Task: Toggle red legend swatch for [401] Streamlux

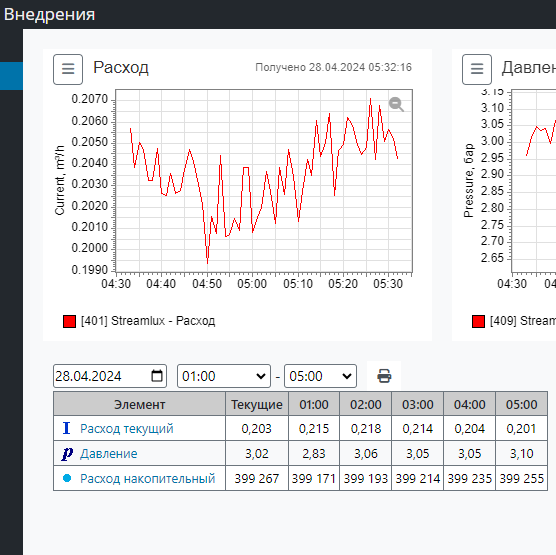Action: [70, 321]
